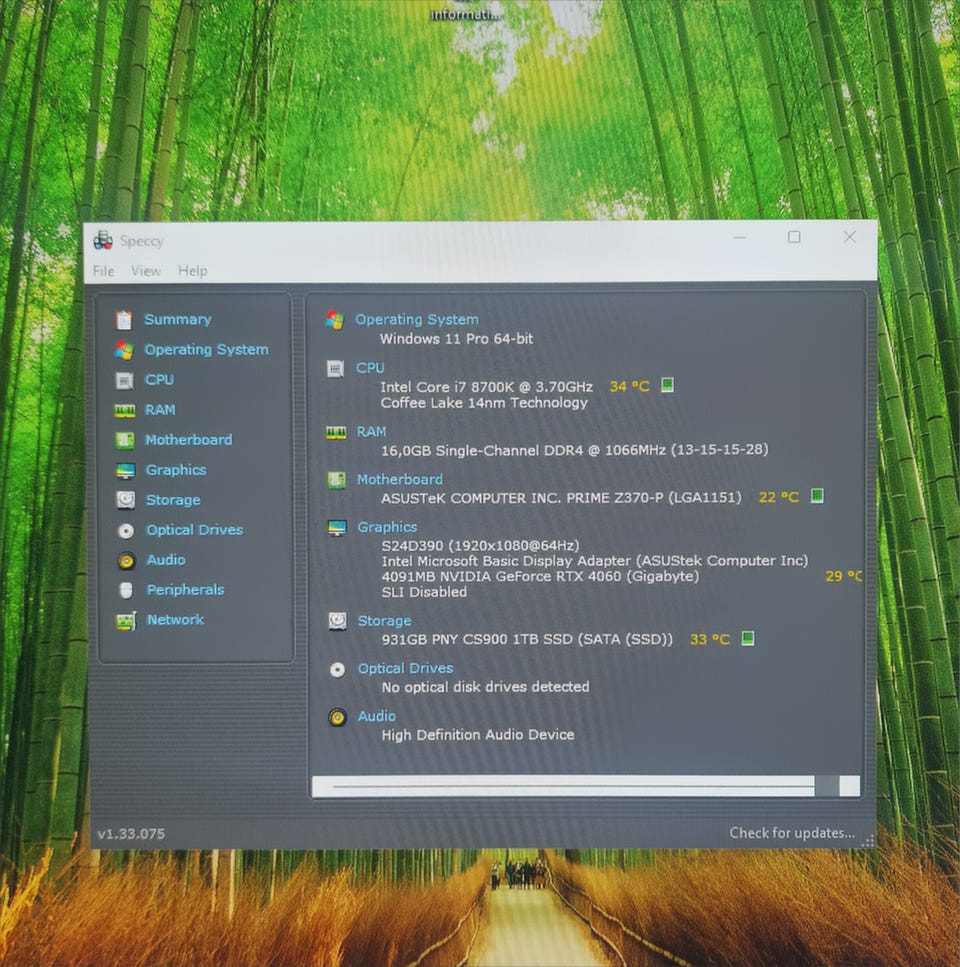Maximize the Speccy window

(794, 237)
